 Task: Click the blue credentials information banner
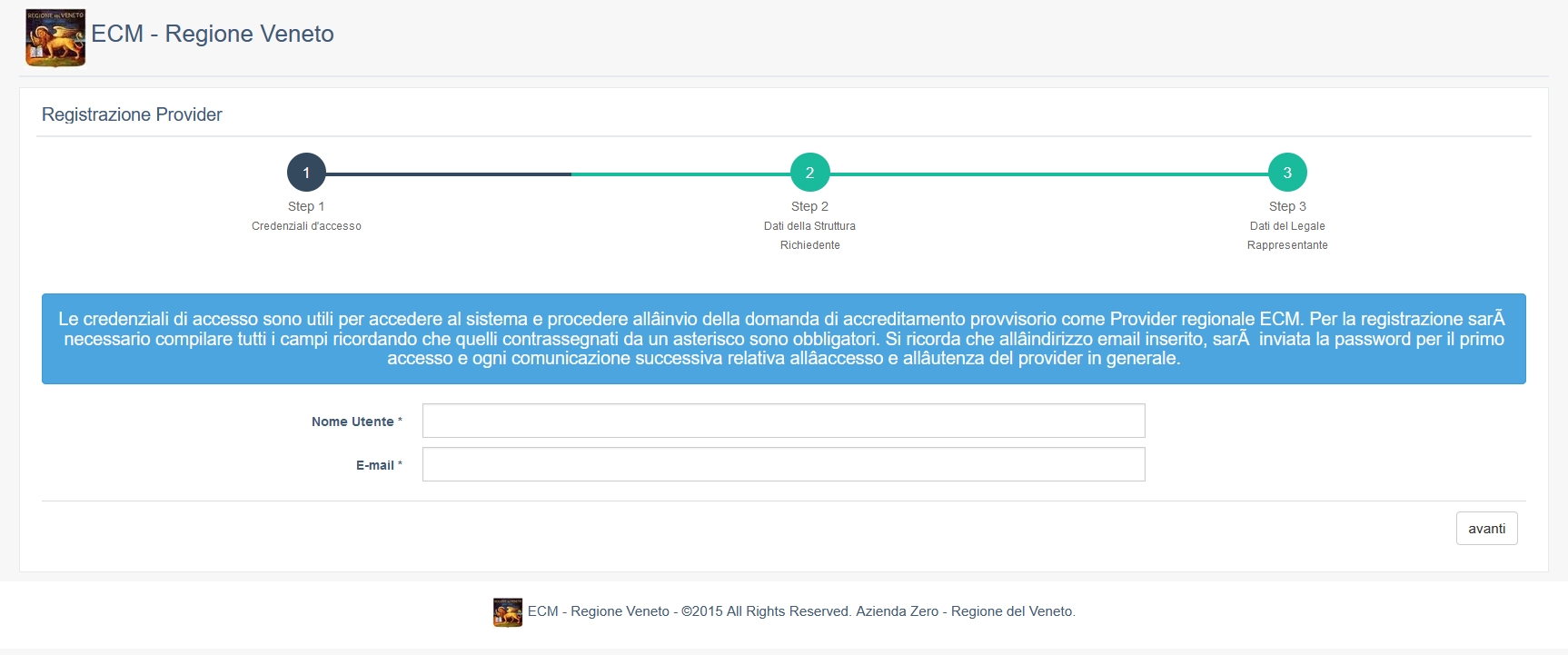click(783, 339)
